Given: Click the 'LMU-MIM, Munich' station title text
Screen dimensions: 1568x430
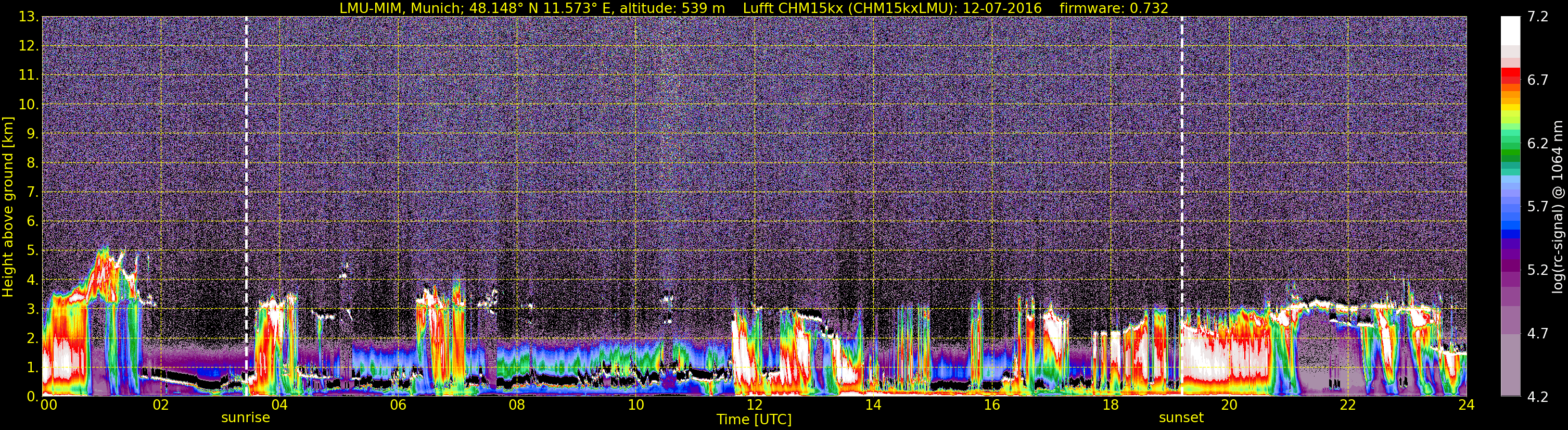Looking at the screenshot, I should pyautogui.click(x=401, y=8).
